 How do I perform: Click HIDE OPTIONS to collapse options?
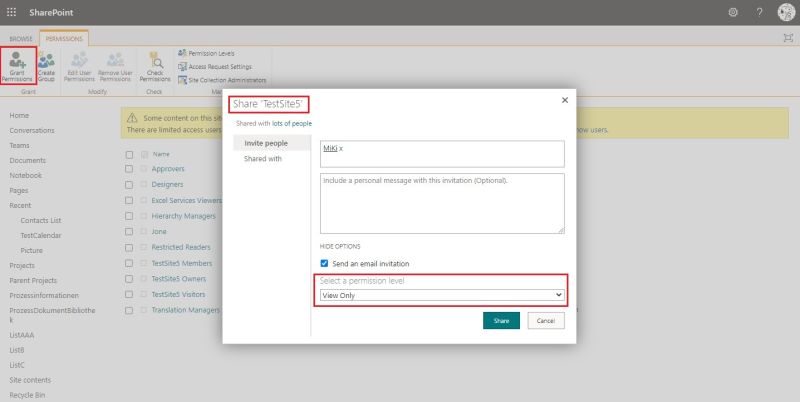(x=340, y=246)
